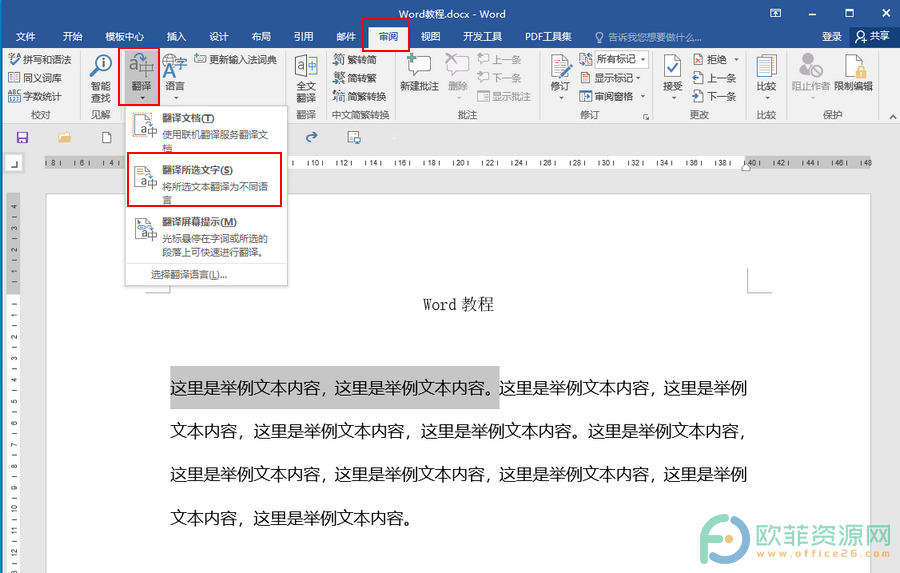Click the 共享 share button
The image size is (900, 573).
[x=872, y=36]
